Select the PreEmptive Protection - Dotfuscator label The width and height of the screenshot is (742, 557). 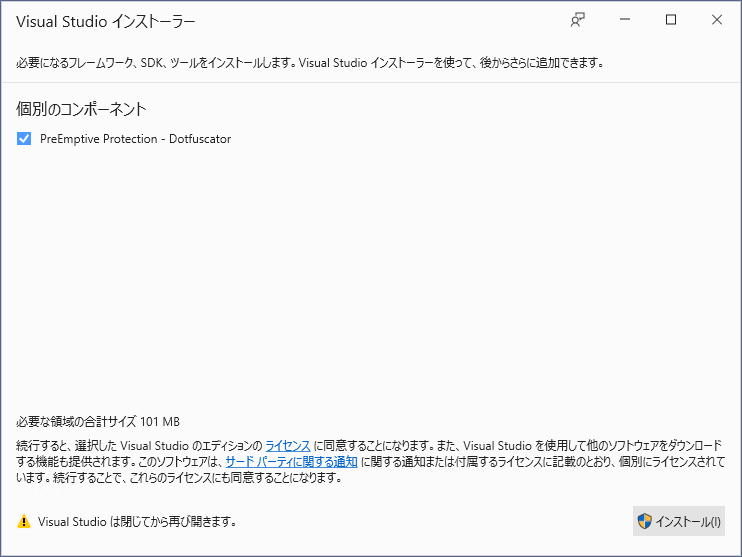coord(135,139)
